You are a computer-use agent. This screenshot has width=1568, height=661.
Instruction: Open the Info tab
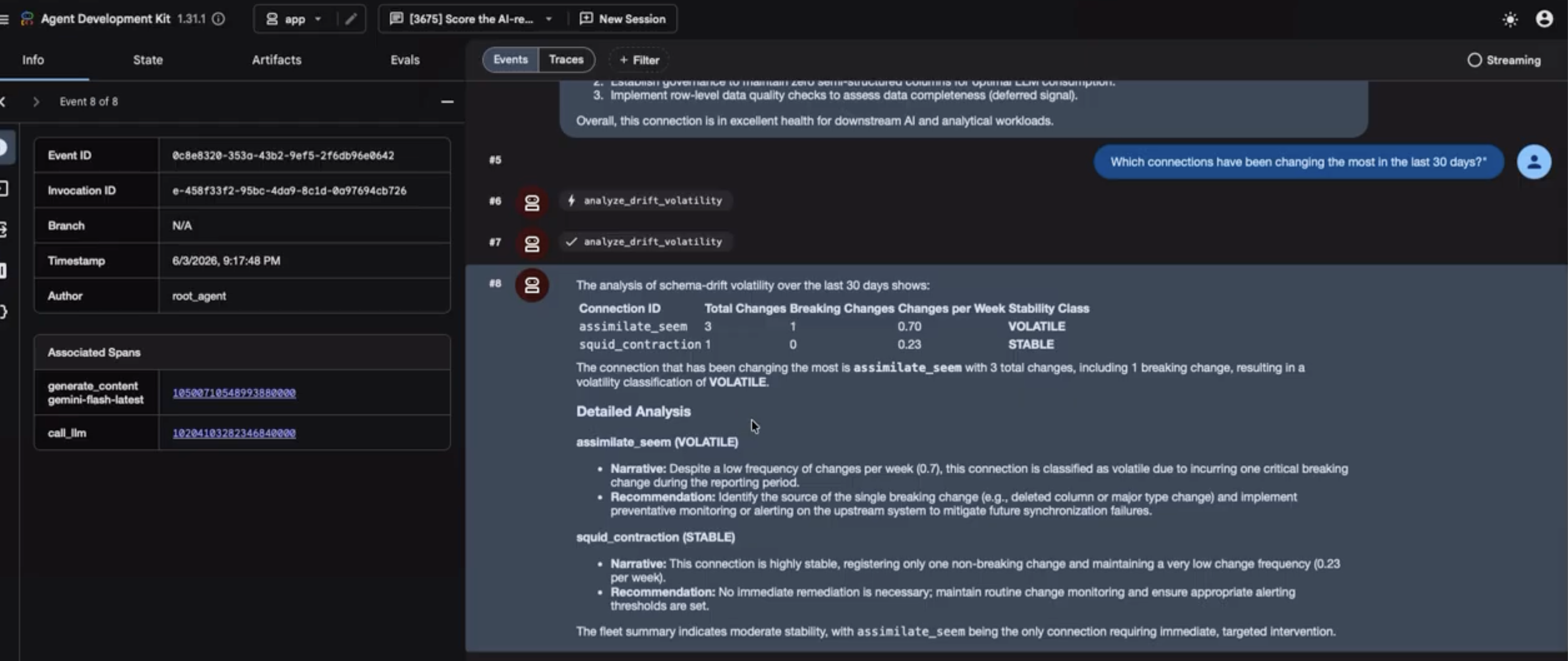(33, 59)
